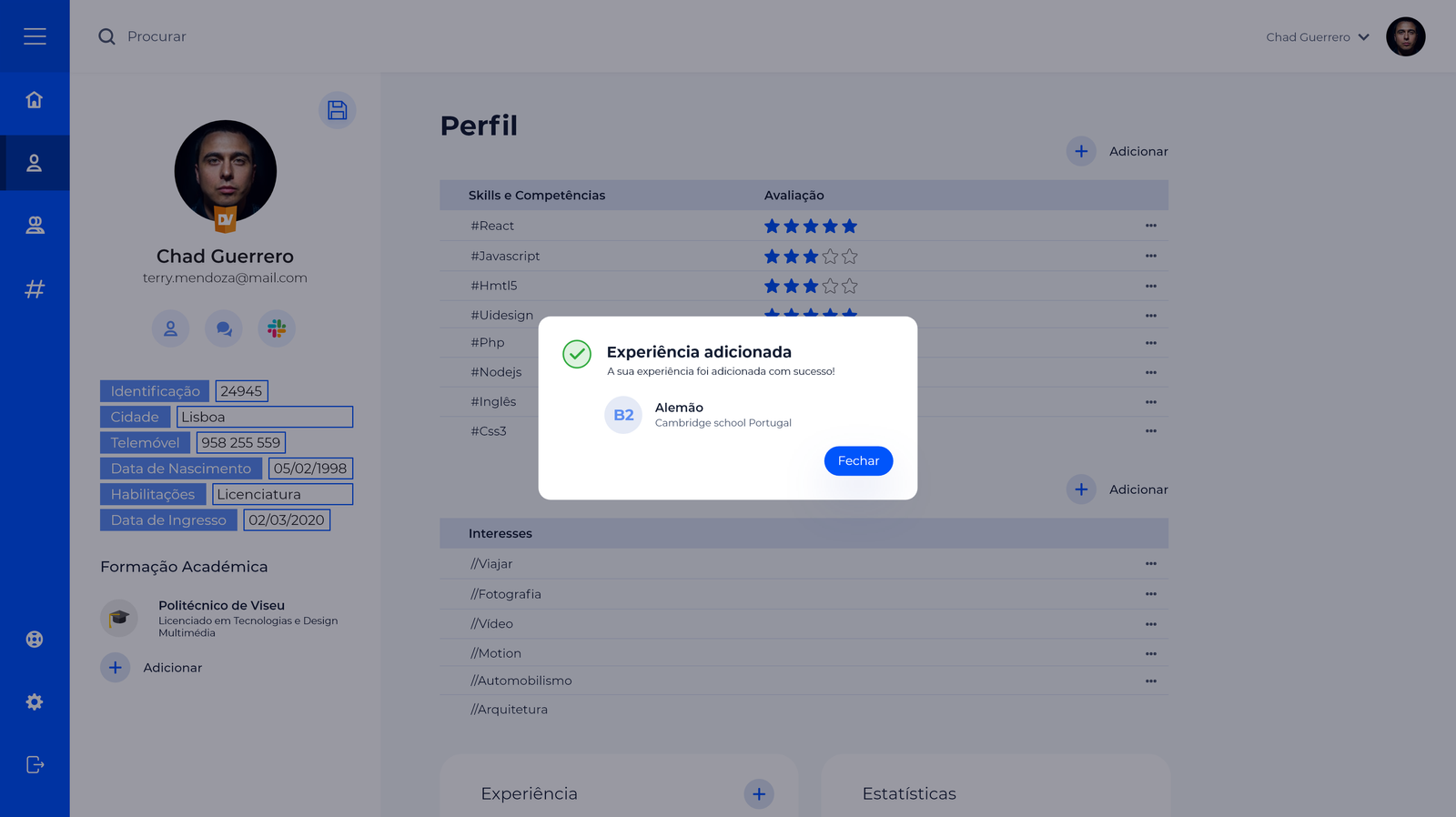Open options menu for #React row
The height and width of the screenshot is (817, 1456).
click(x=1150, y=226)
